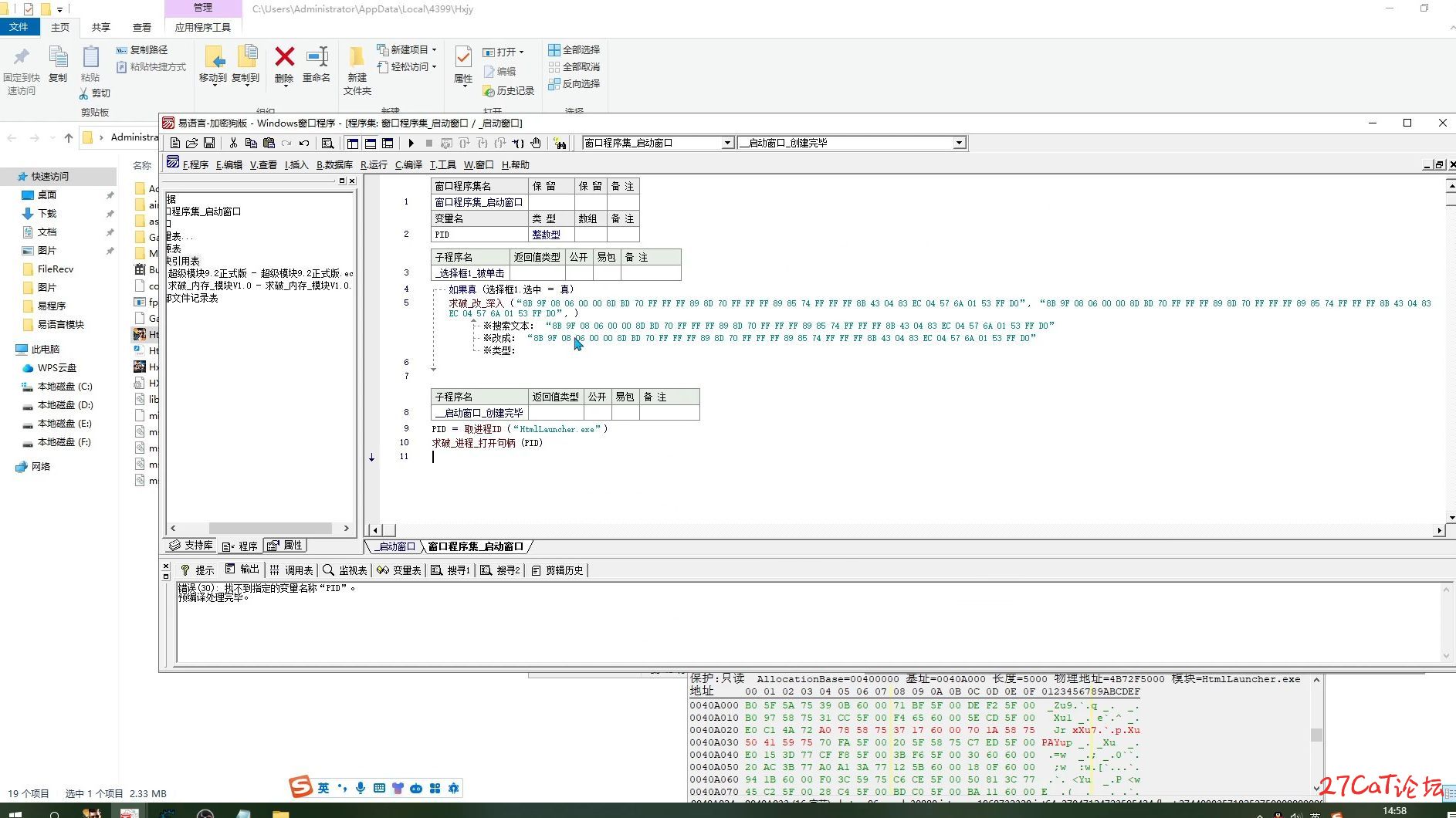Switch to the 变量表 tab
Screen dimensions: 1456x818
coord(399,570)
